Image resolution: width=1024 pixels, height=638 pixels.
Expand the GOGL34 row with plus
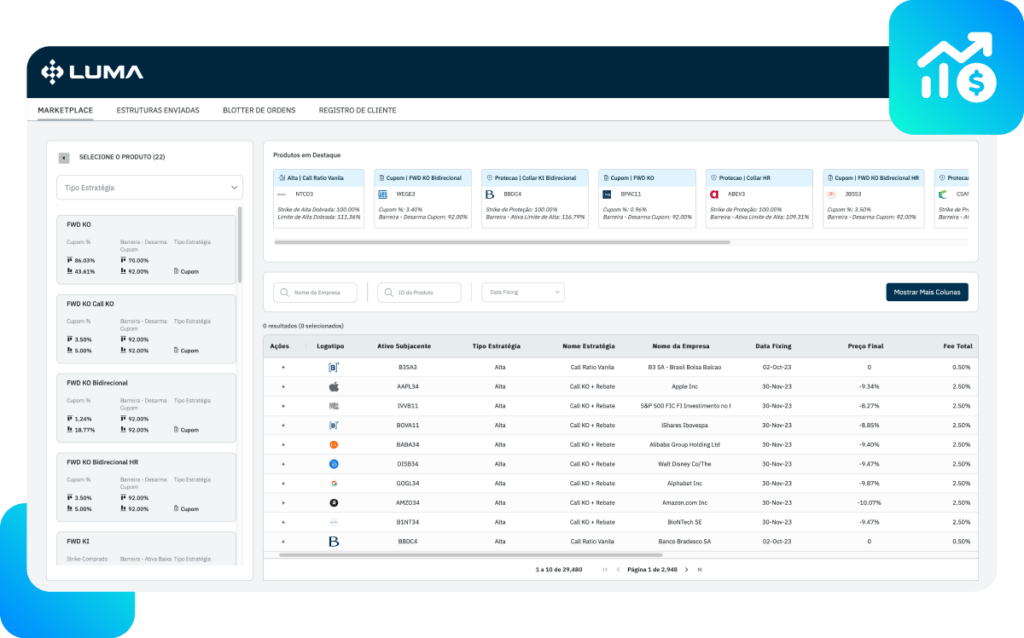click(283, 483)
